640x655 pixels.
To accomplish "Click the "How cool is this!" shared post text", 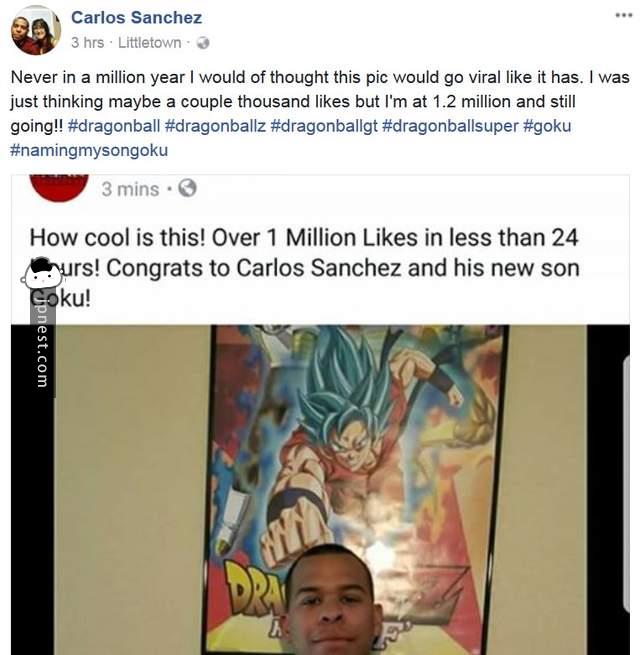I will point(305,268).
